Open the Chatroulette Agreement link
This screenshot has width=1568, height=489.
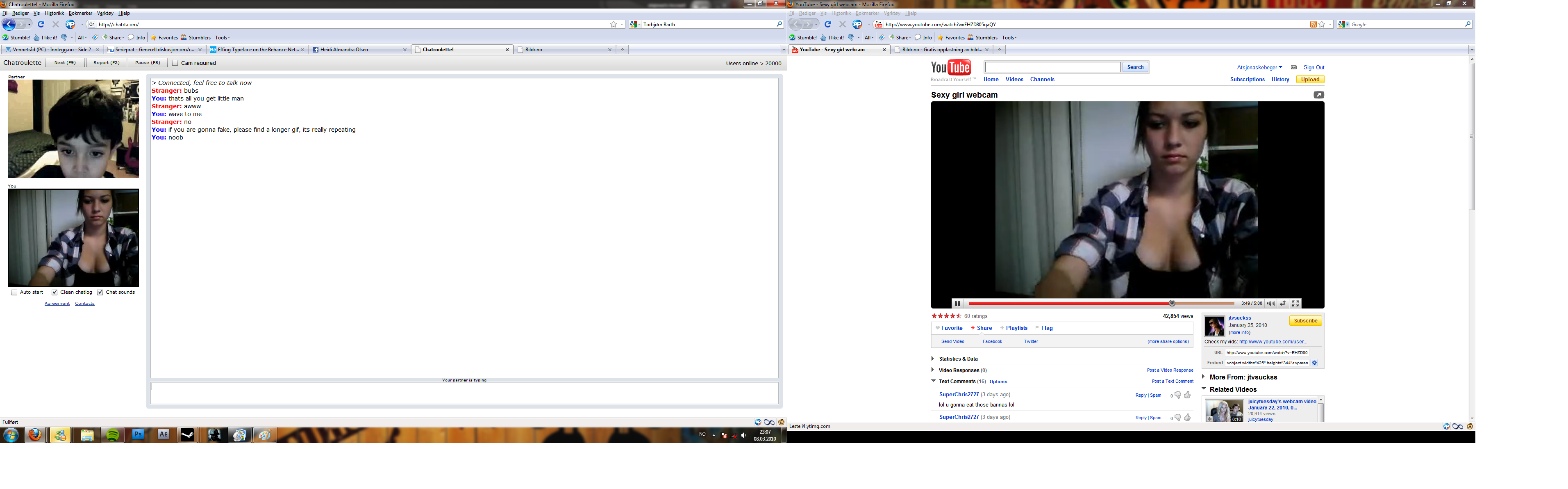pyautogui.click(x=57, y=303)
